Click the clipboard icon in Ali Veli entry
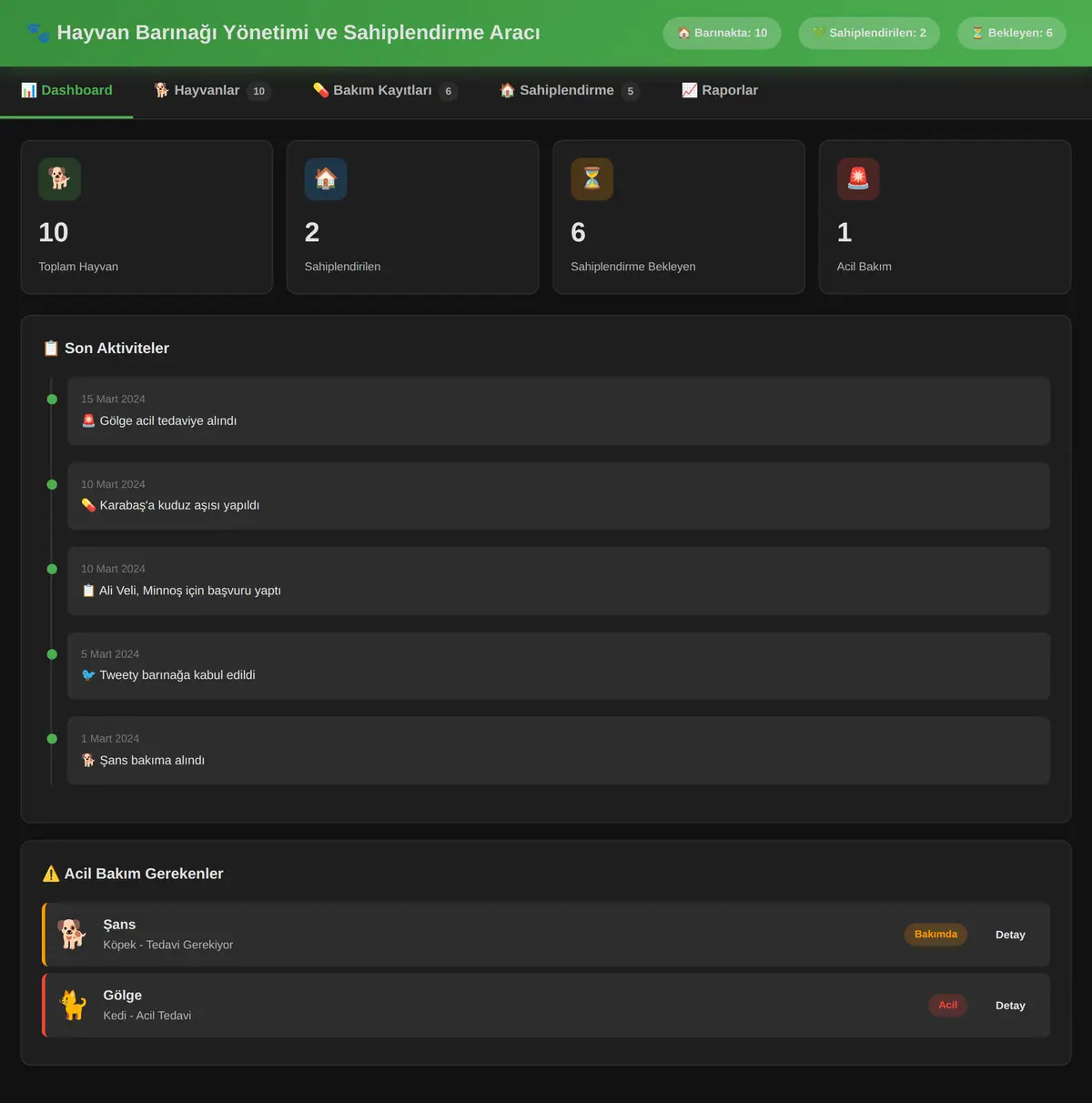 (88, 591)
